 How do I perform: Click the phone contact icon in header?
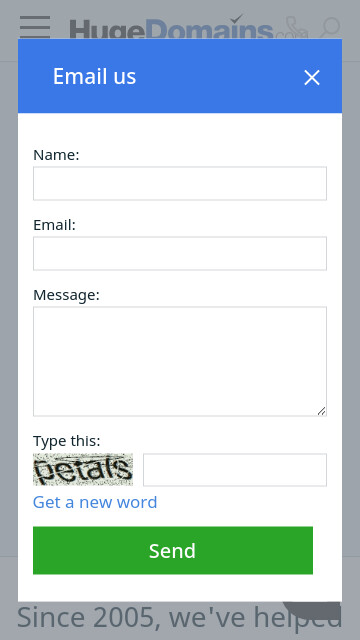296,27
